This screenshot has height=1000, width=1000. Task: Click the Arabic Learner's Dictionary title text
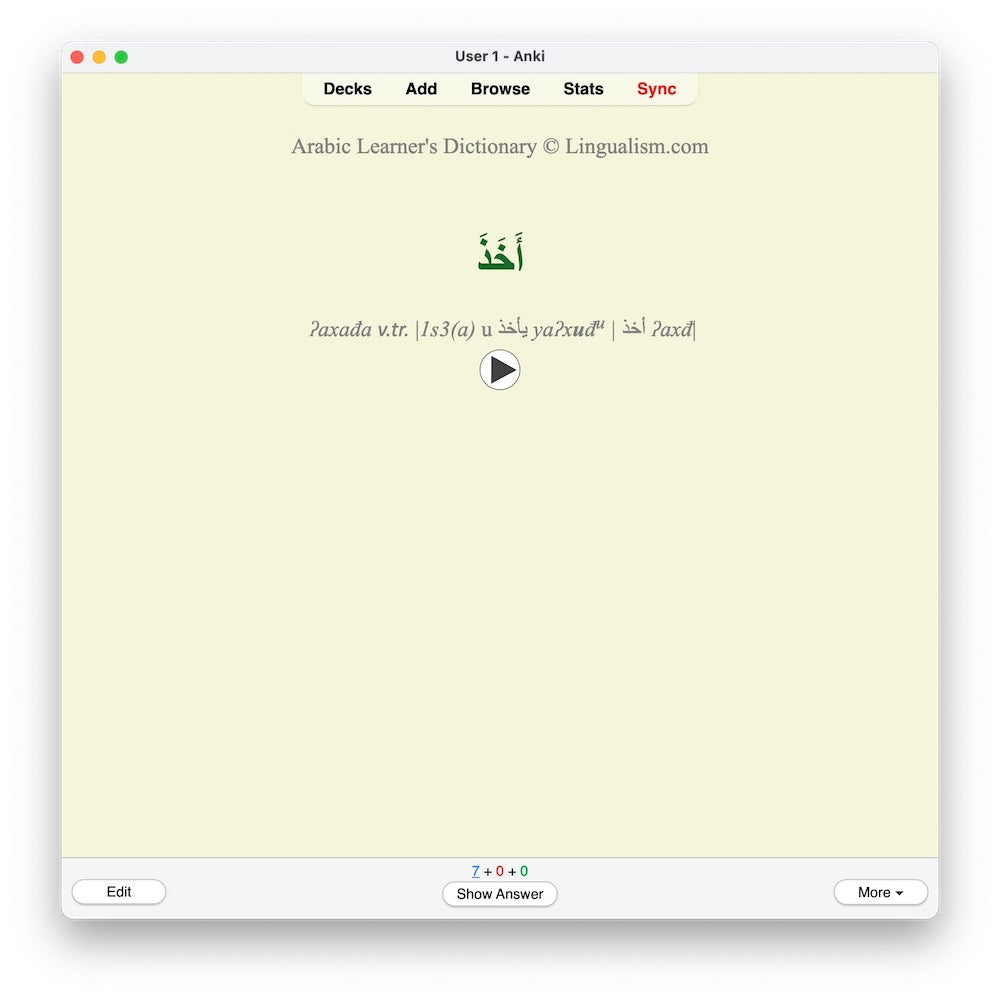click(500, 146)
